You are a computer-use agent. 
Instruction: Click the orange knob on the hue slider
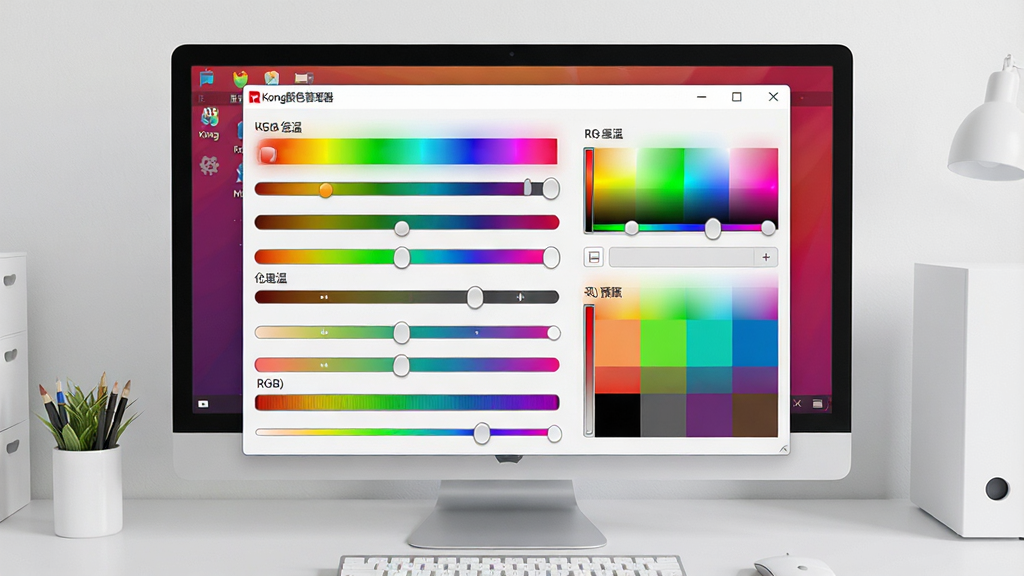(x=325, y=190)
